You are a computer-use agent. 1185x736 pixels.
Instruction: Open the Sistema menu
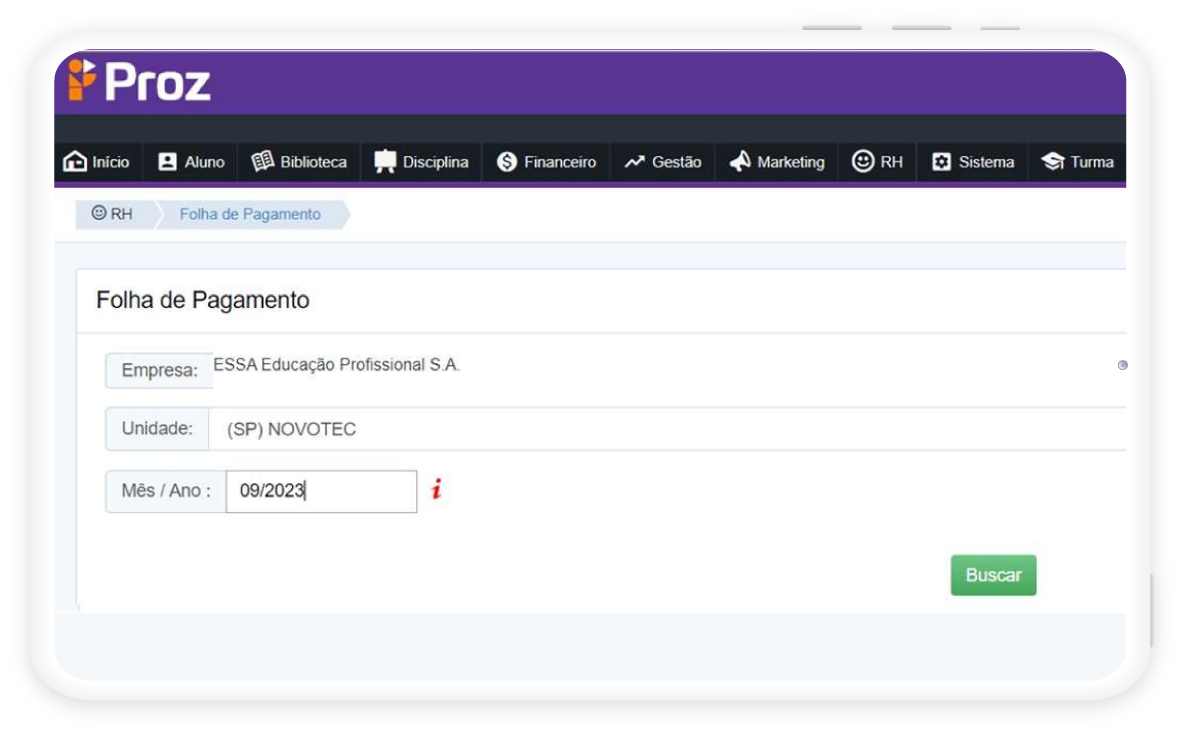click(x=973, y=162)
